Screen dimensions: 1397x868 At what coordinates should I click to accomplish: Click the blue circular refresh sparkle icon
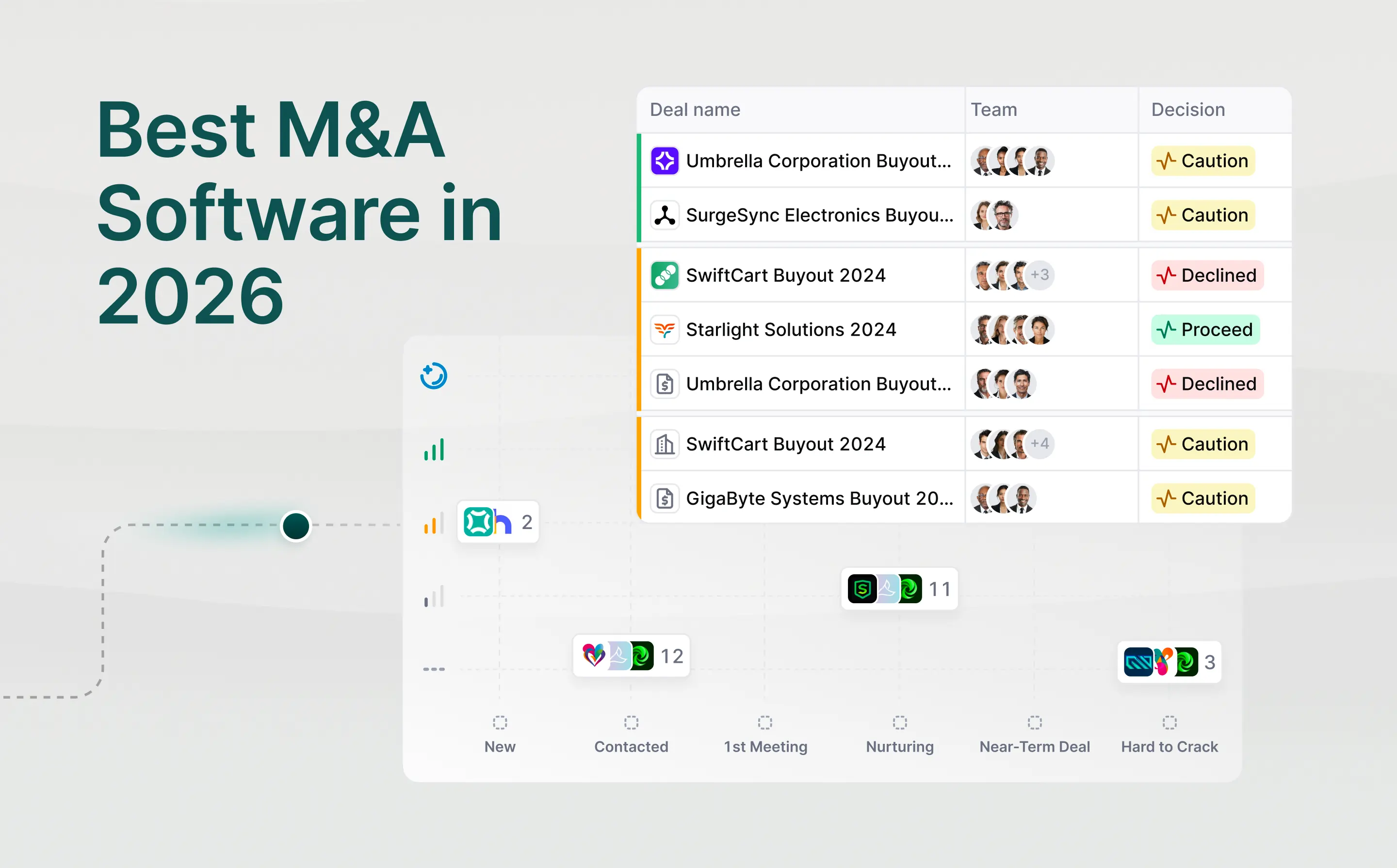pos(434,376)
